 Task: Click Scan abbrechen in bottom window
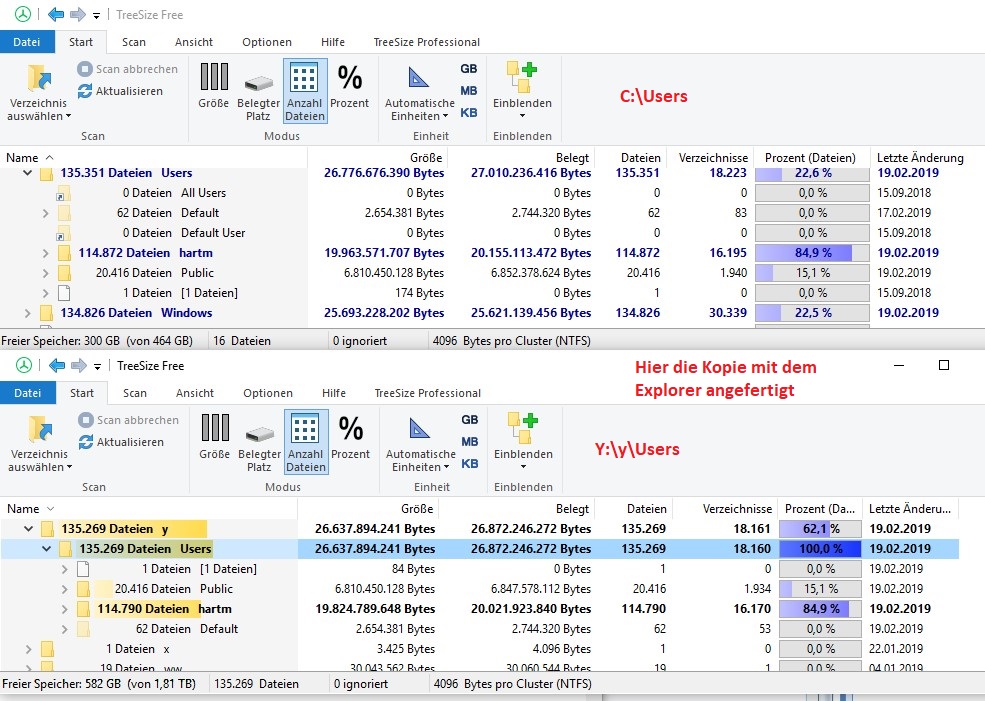[x=129, y=420]
